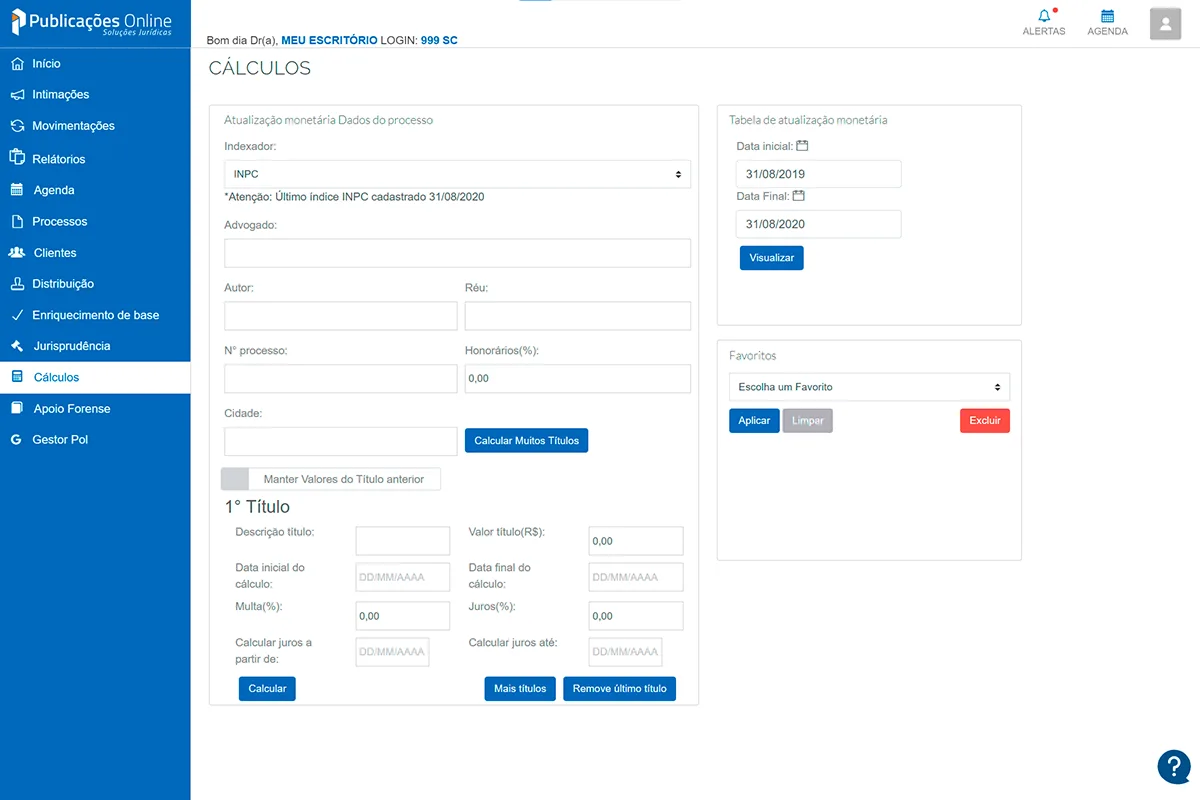Focus the Valor título(R$) field
The height and width of the screenshot is (800, 1200).
click(x=635, y=541)
